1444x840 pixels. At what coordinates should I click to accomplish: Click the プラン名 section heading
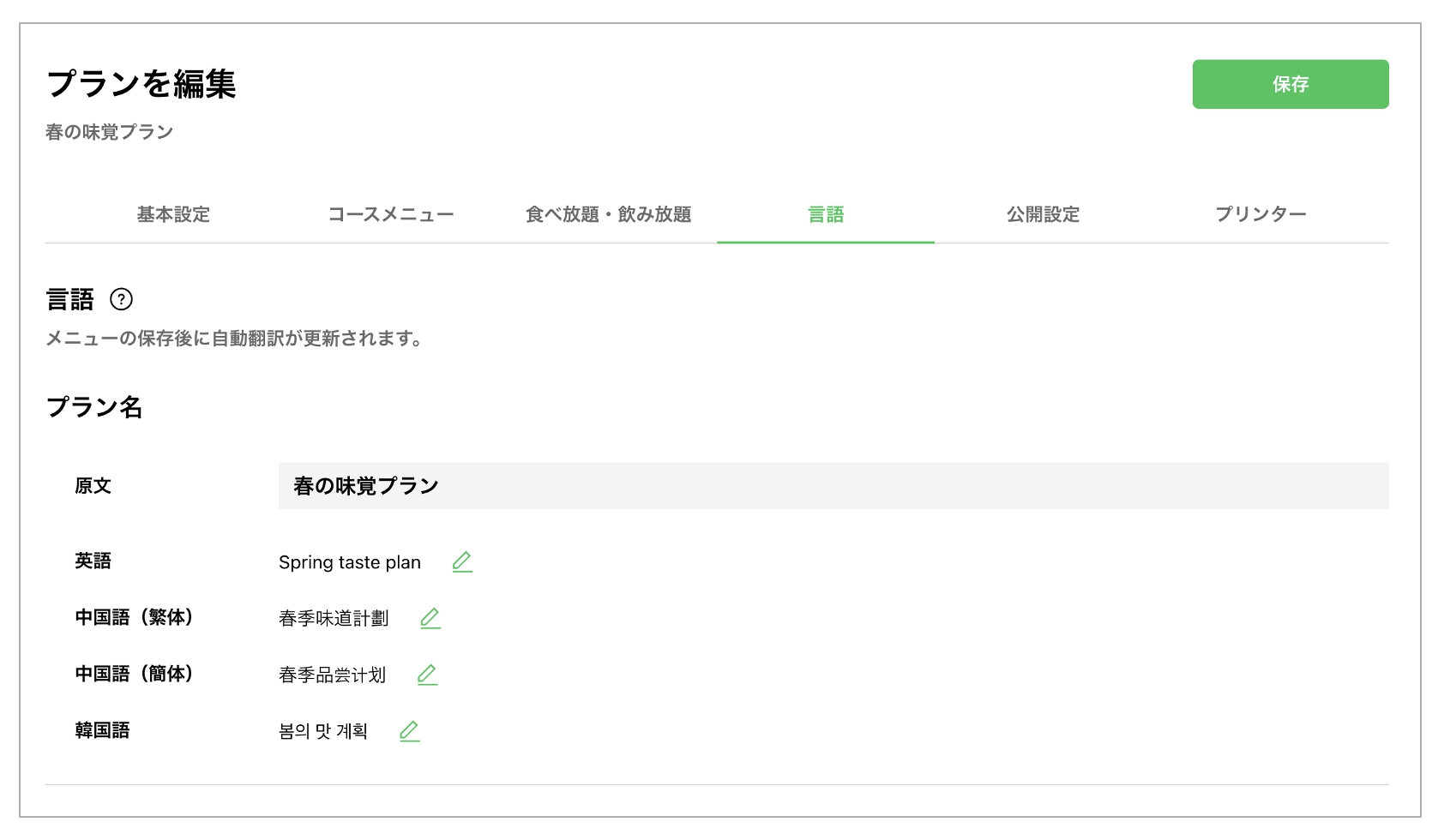(96, 406)
